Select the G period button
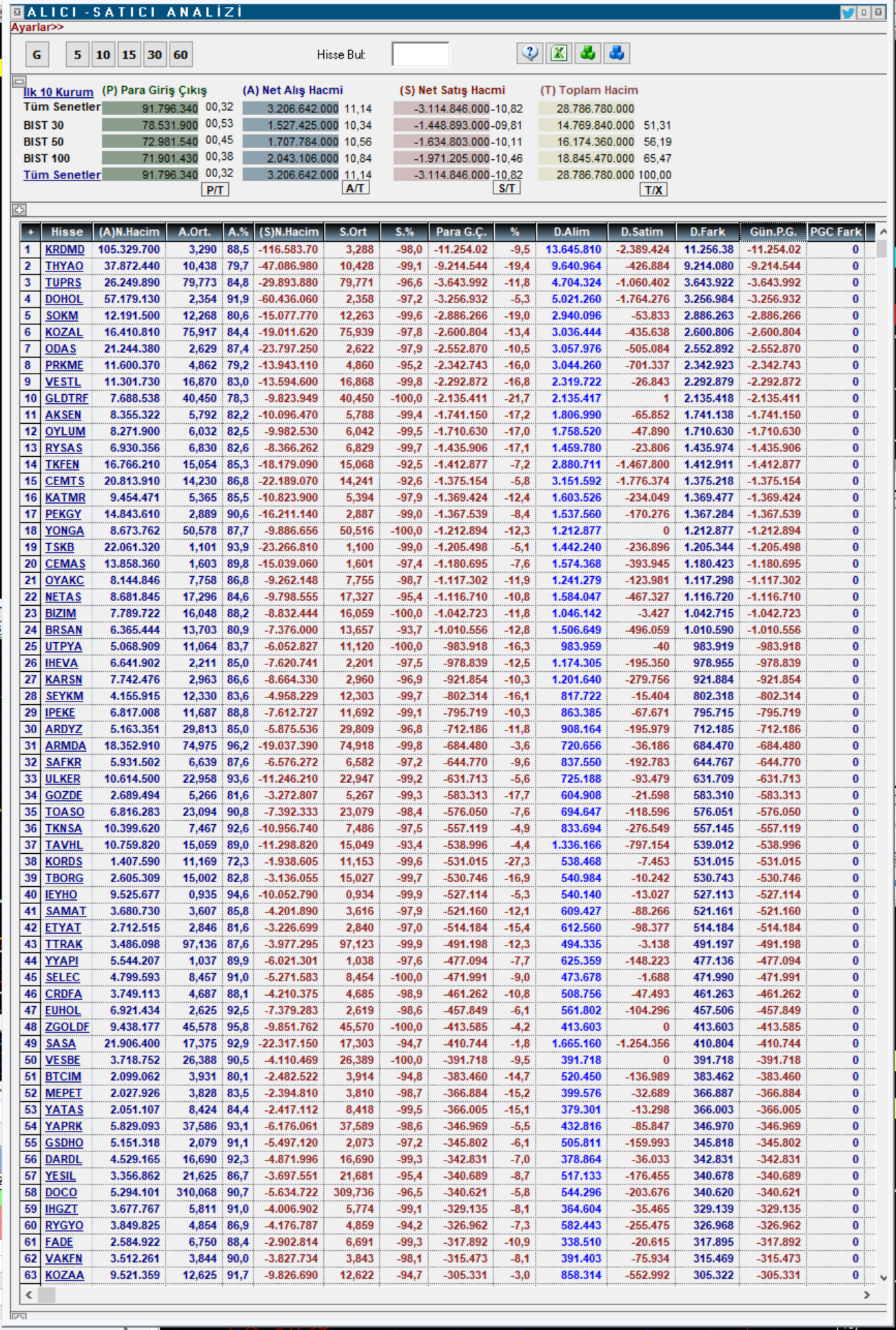 [37, 54]
